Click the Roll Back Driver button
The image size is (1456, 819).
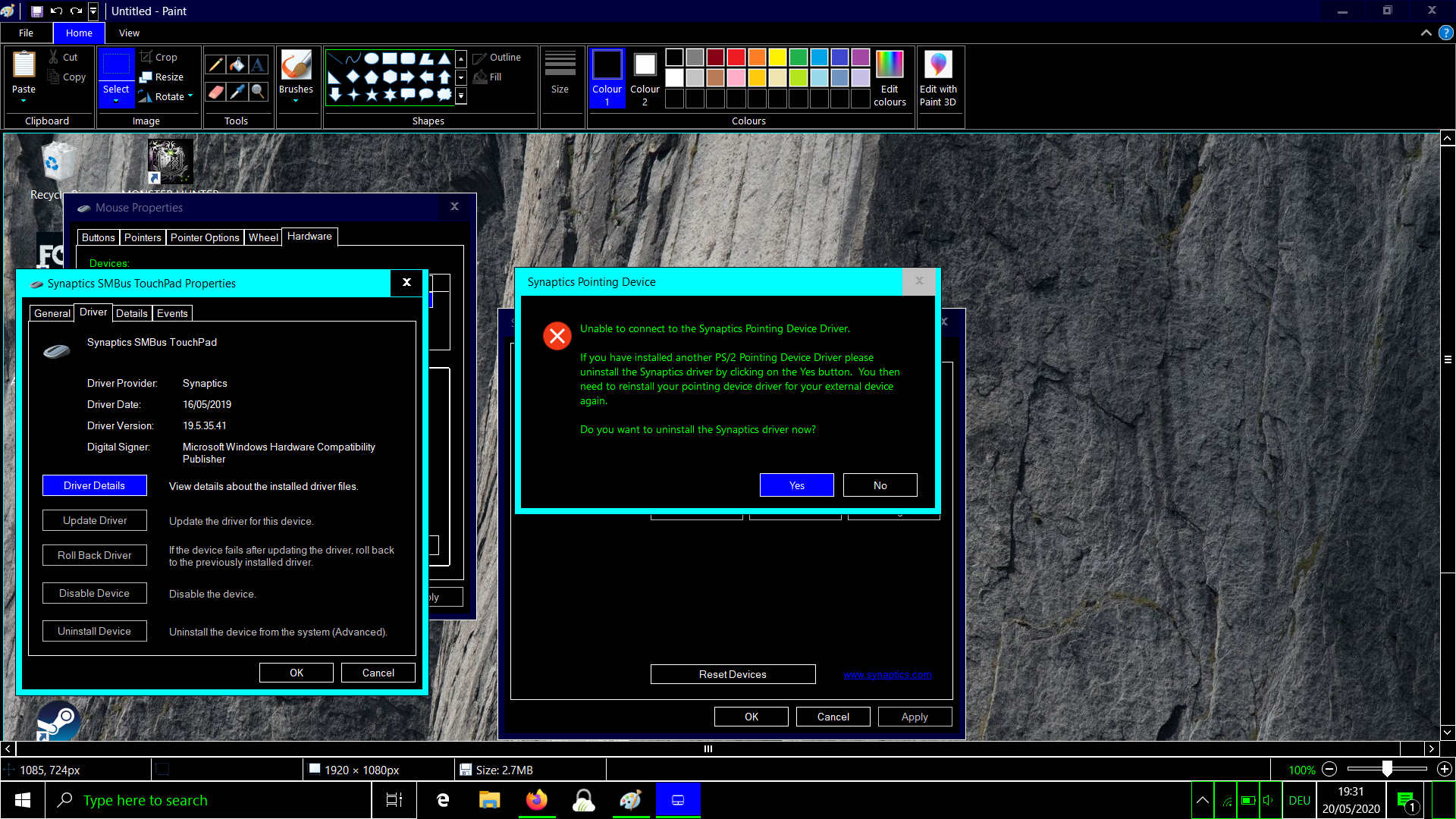pos(95,555)
